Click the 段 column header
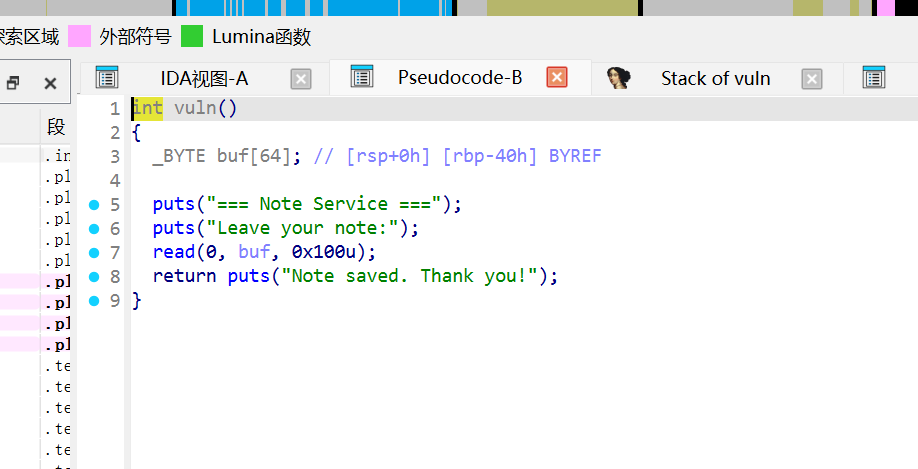918x469 pixels. (56, 126)
